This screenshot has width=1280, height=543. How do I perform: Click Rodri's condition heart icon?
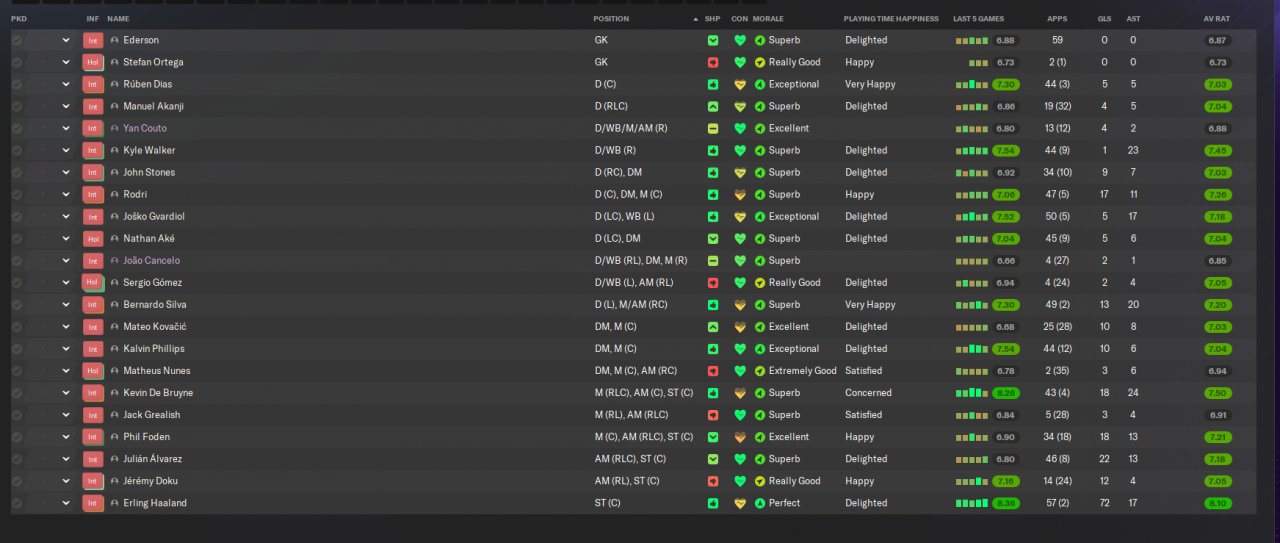pyautogui.click(x=740, y=194)
